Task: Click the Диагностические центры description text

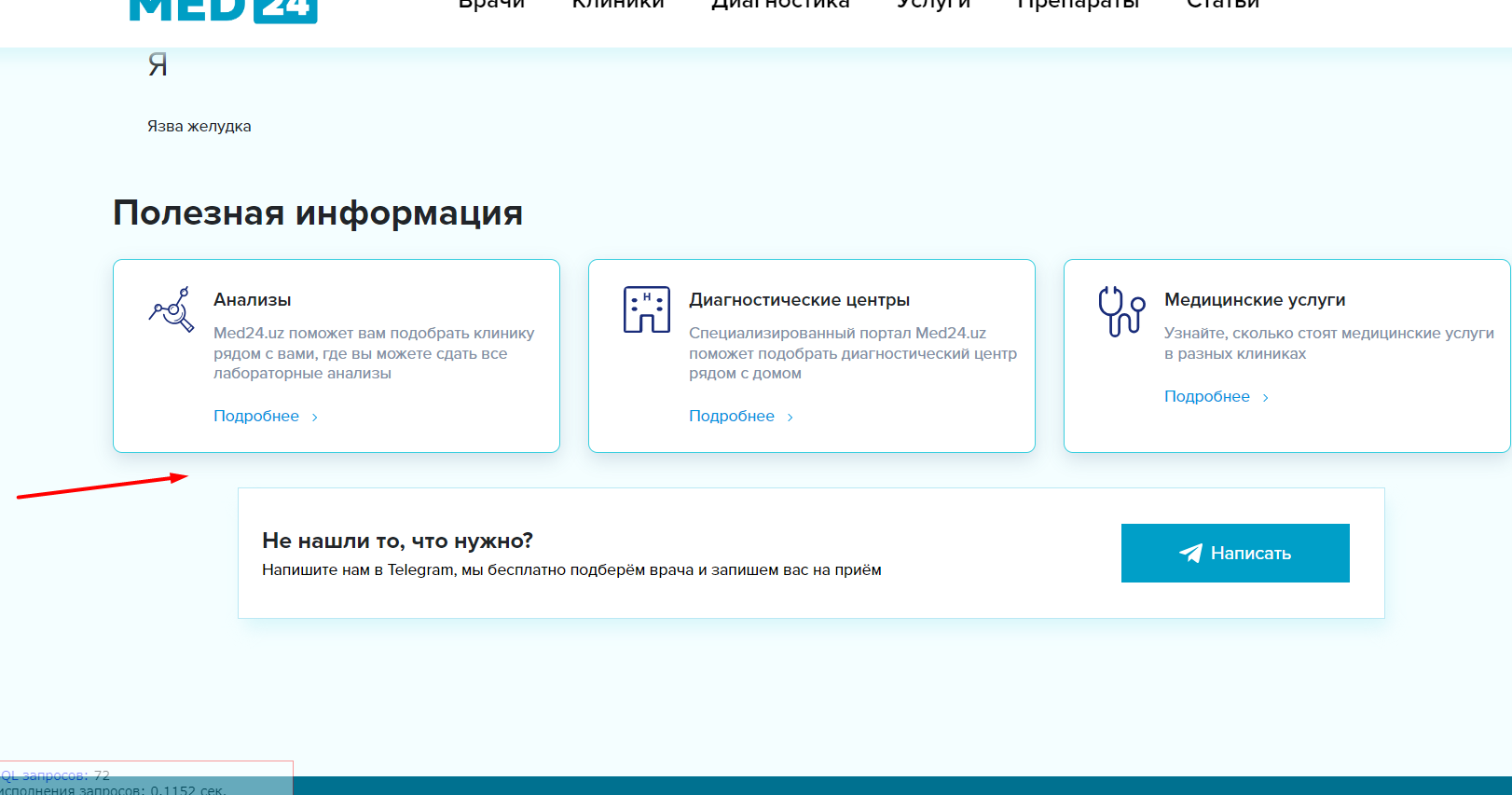Action: [853, 353]
